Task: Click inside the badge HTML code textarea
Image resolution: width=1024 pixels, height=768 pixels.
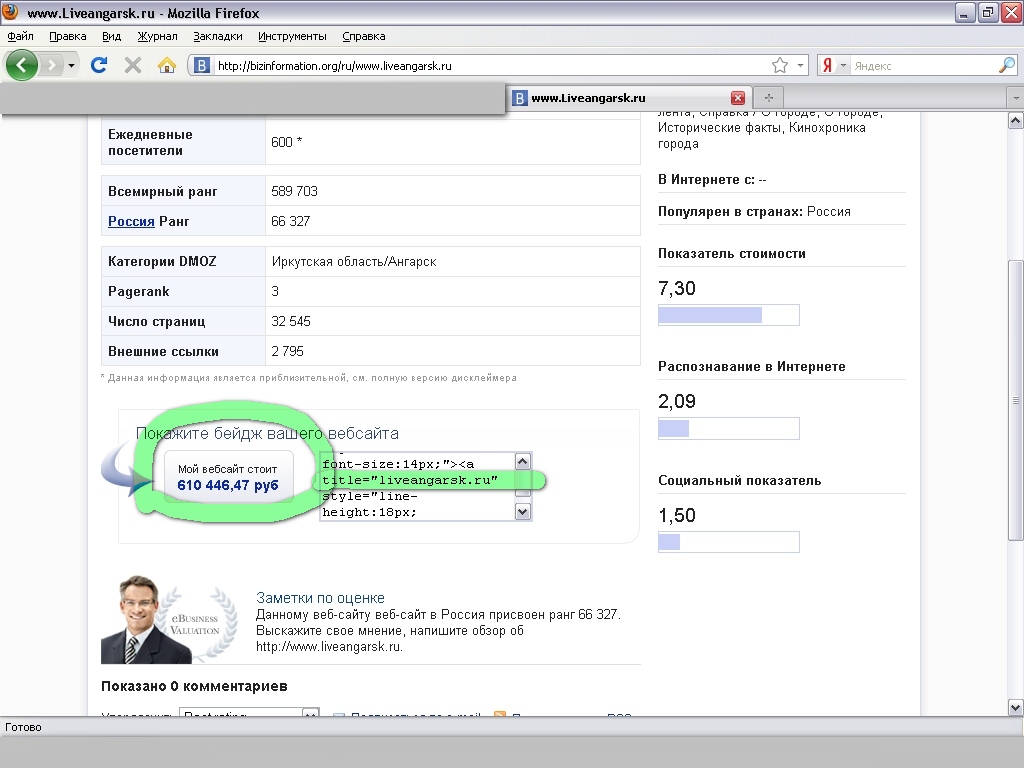Action: pos(418,487)
